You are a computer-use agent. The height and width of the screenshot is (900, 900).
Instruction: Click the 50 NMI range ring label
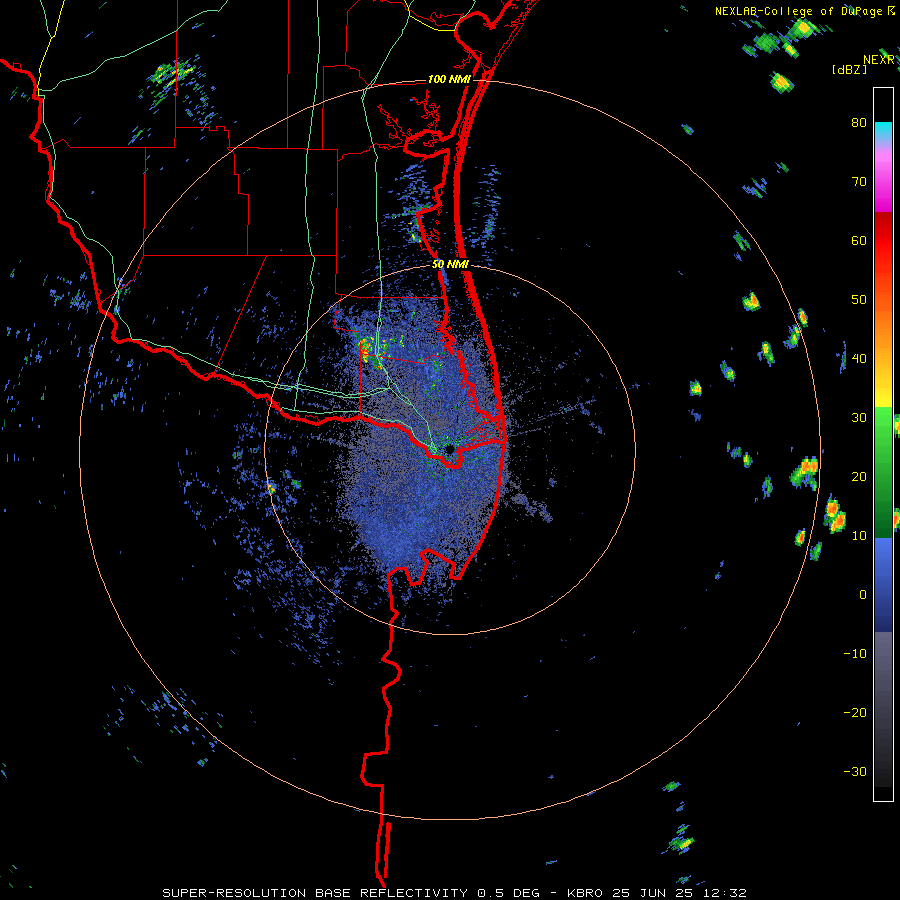[x=450, y=264]
